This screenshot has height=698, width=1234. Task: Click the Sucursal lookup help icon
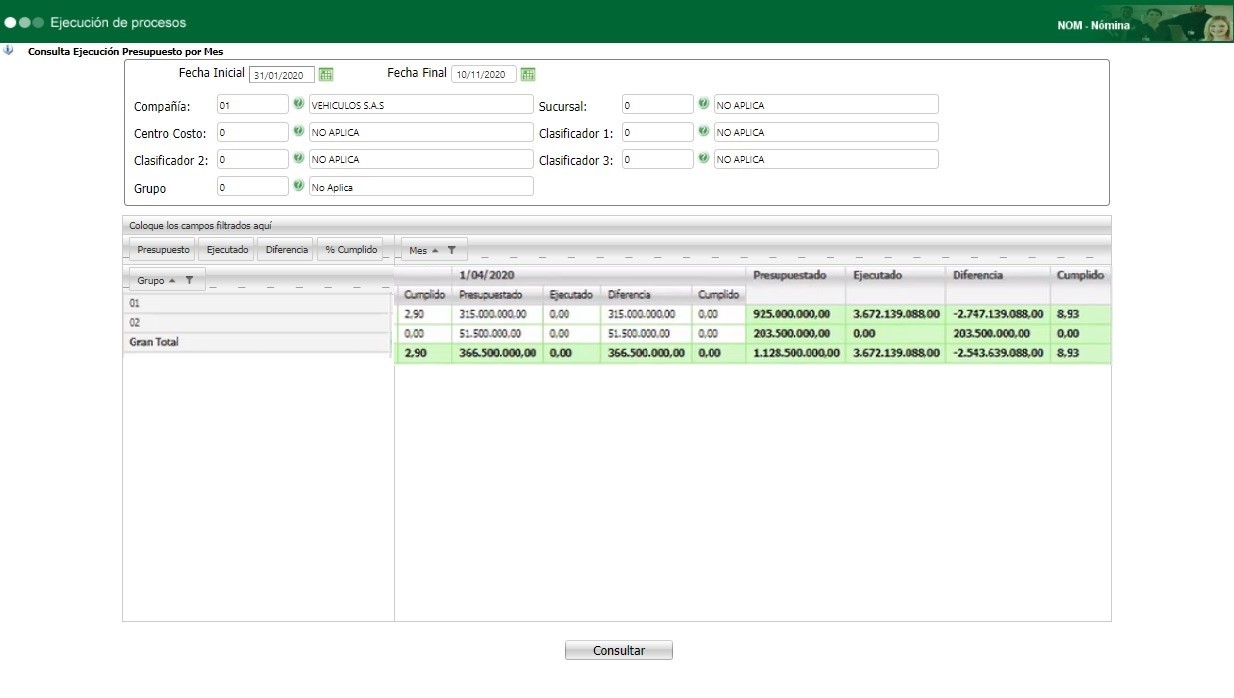pos(704,104)
